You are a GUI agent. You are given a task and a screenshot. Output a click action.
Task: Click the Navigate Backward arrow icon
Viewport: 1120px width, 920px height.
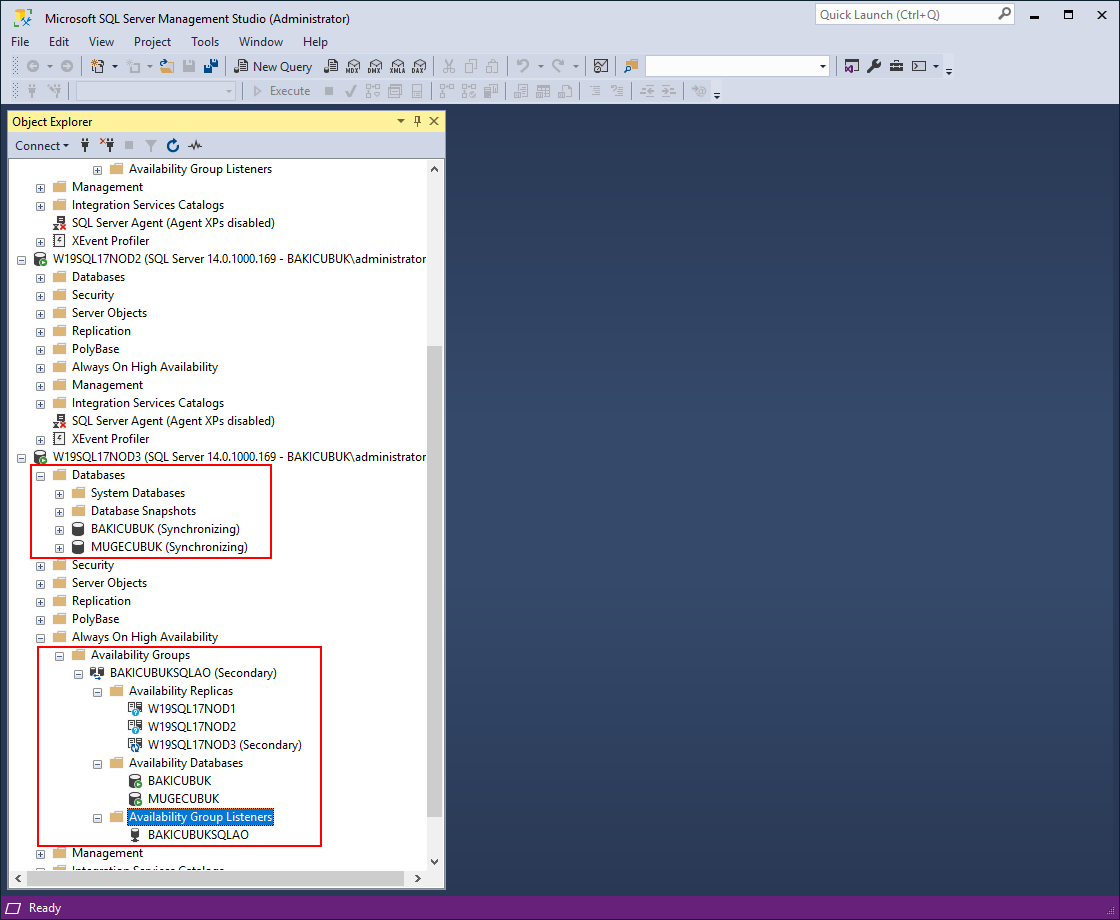(x=33, y=66)
